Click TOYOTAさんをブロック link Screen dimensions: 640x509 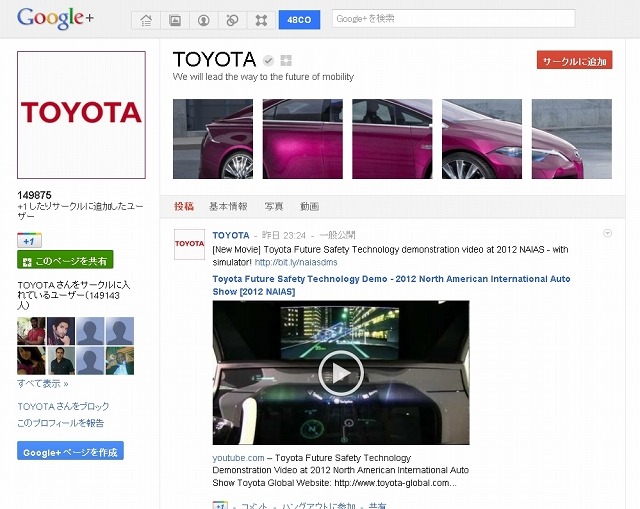coord(63,407)
